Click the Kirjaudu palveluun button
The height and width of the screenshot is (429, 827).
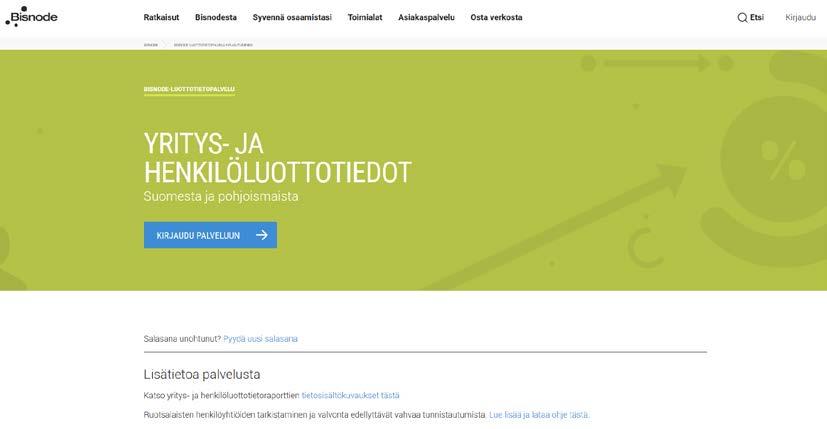point(210,235)
